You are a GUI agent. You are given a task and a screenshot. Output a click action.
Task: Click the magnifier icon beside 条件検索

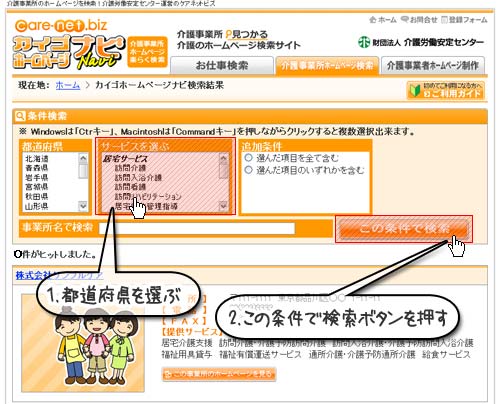pos(20,116)
